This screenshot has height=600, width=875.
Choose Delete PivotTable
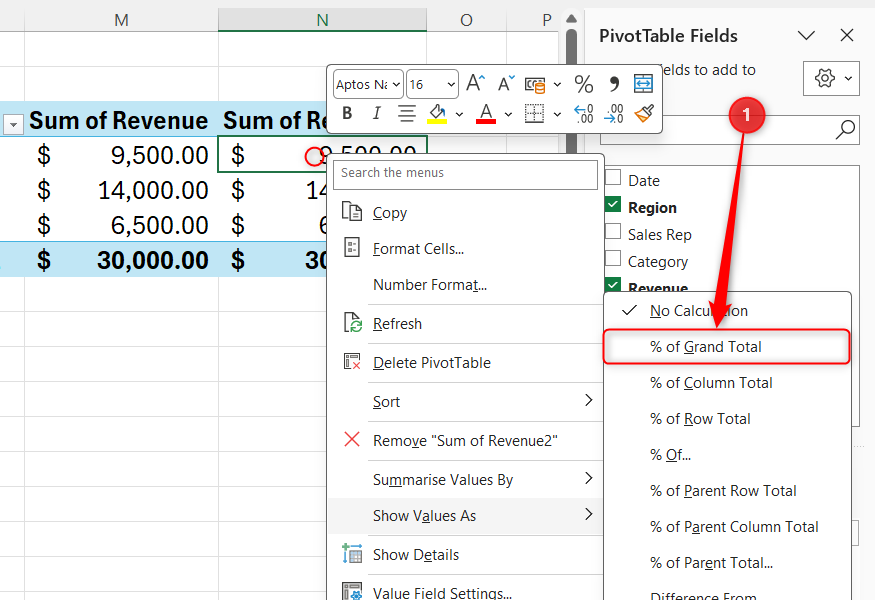click(x=465, y=363)
